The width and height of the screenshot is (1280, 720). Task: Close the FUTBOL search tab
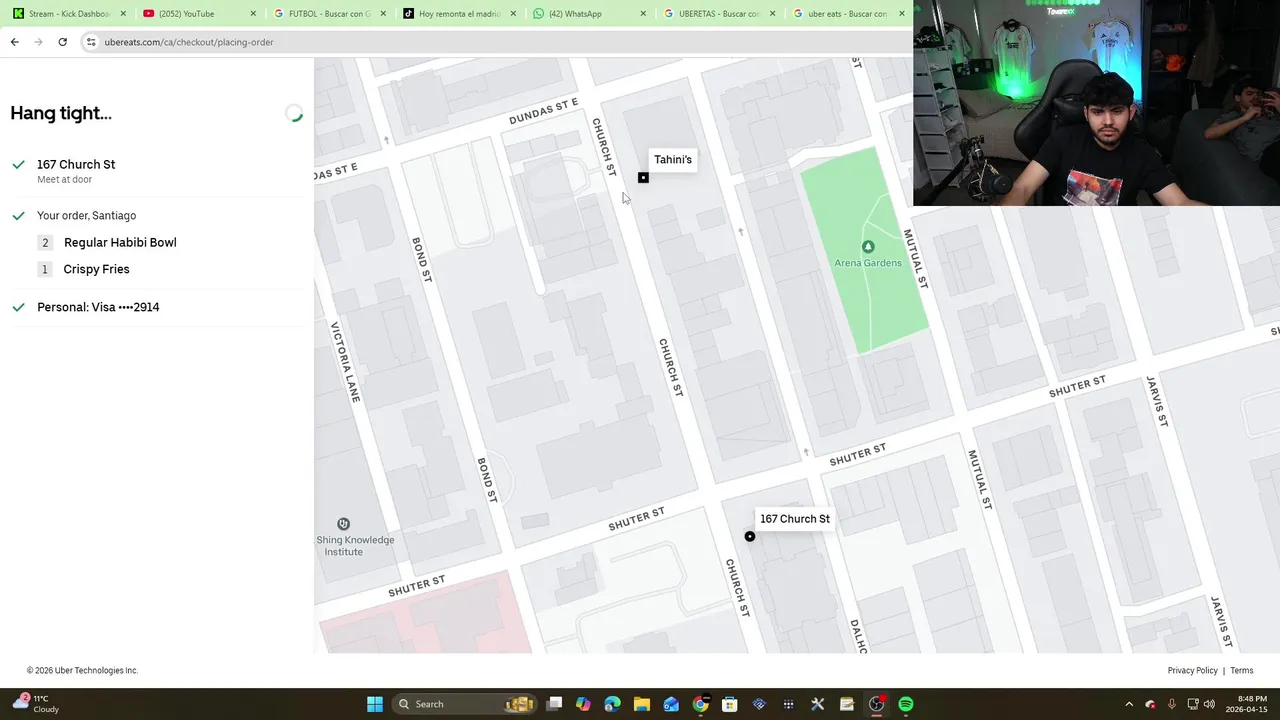(x=383, y=14)
